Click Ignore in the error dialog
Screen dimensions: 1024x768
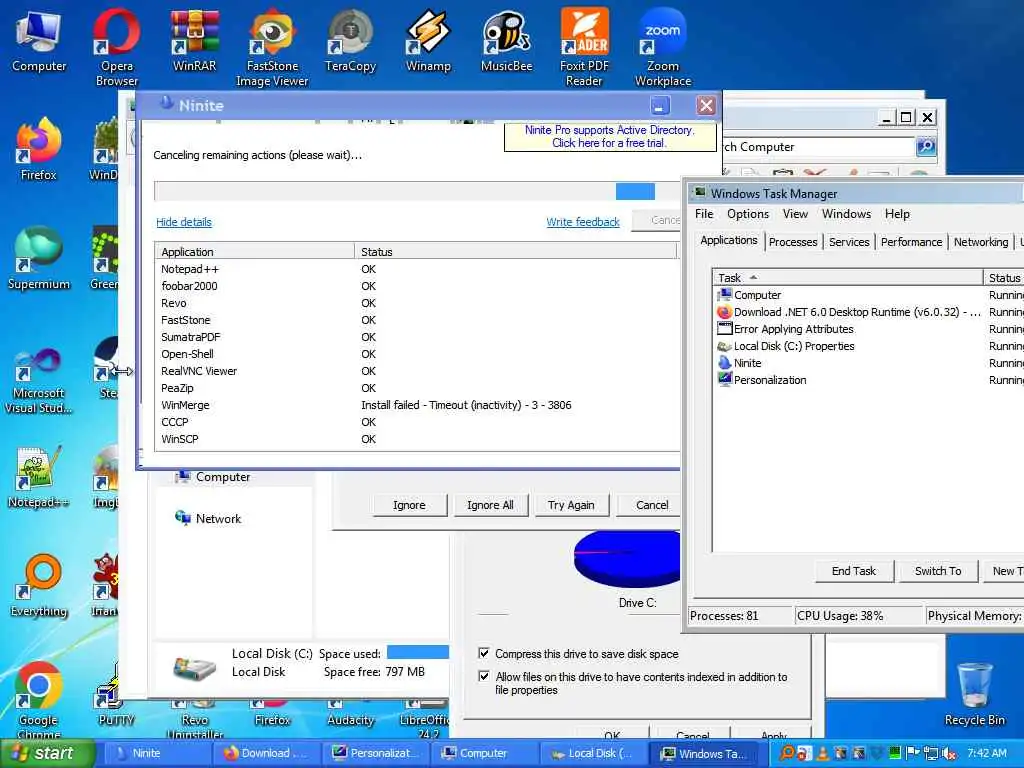409,505
